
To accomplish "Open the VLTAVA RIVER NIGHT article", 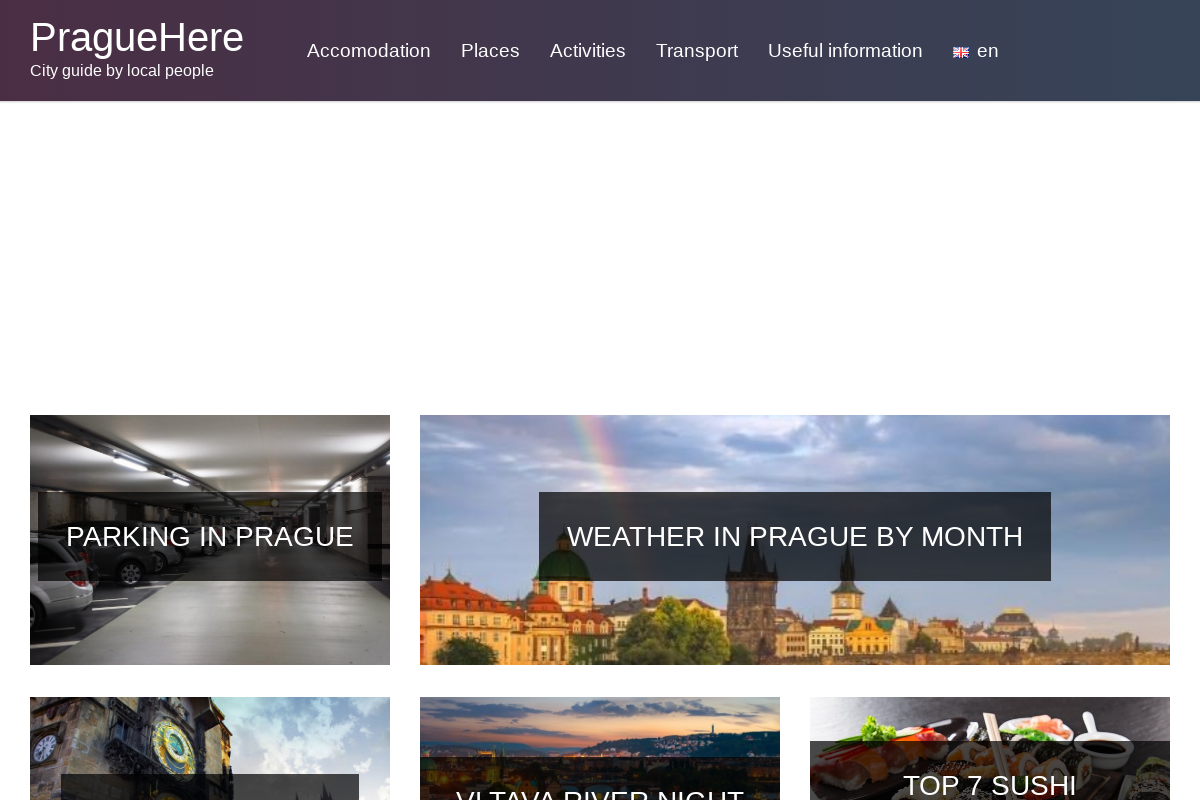I will click(x=599, y=795).
